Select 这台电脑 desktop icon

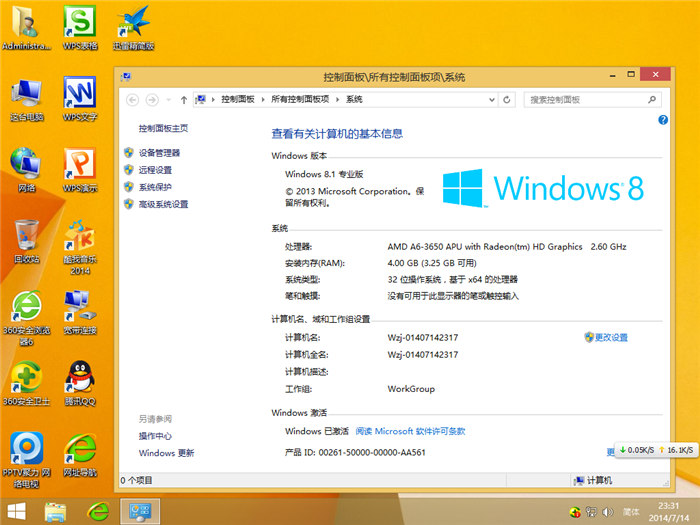27,99
